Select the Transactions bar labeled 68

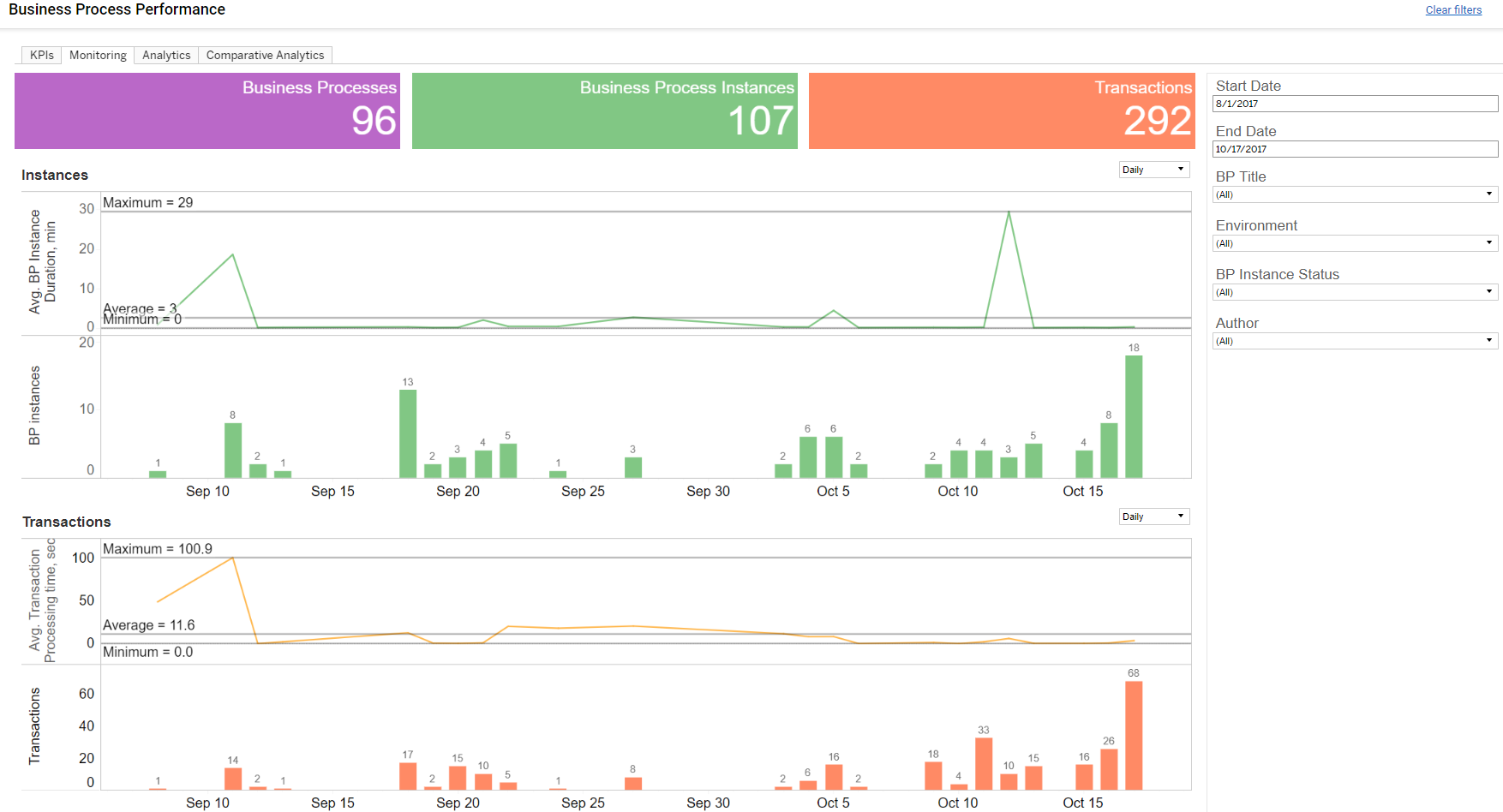(x=1134, y=735)
